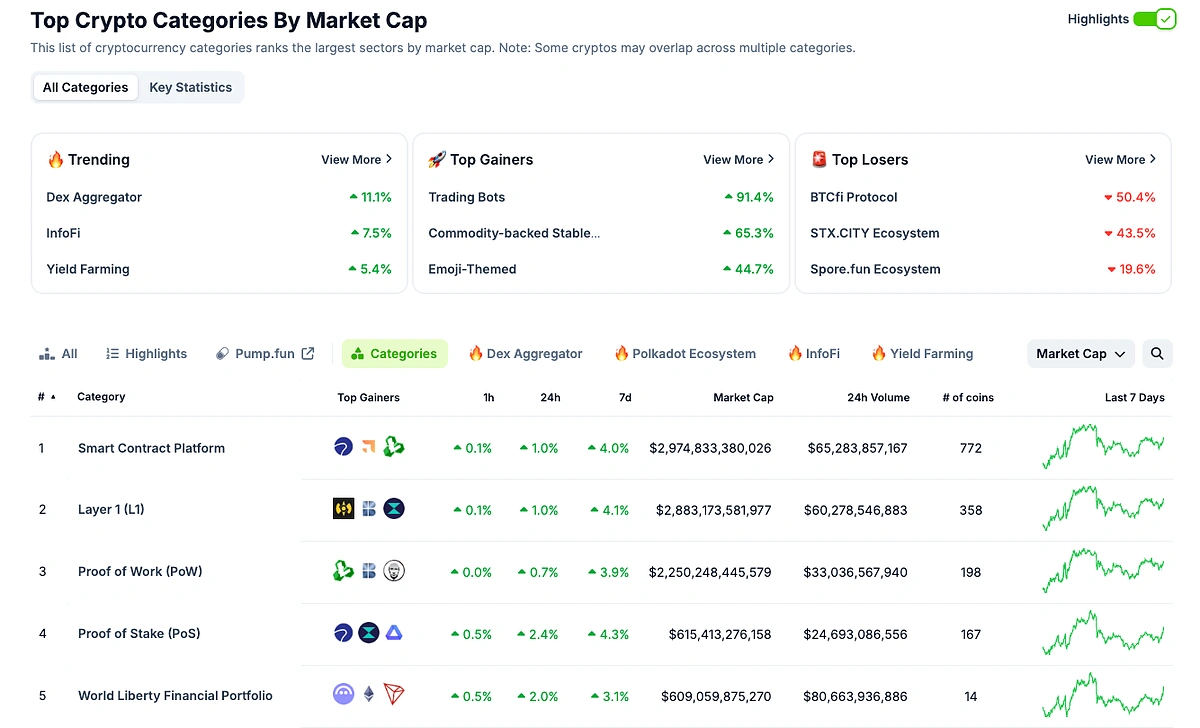Click the chevron next to Top Losers View More
The image size is (1200, 728).
pyautogui.click(x=1152, y=159)
